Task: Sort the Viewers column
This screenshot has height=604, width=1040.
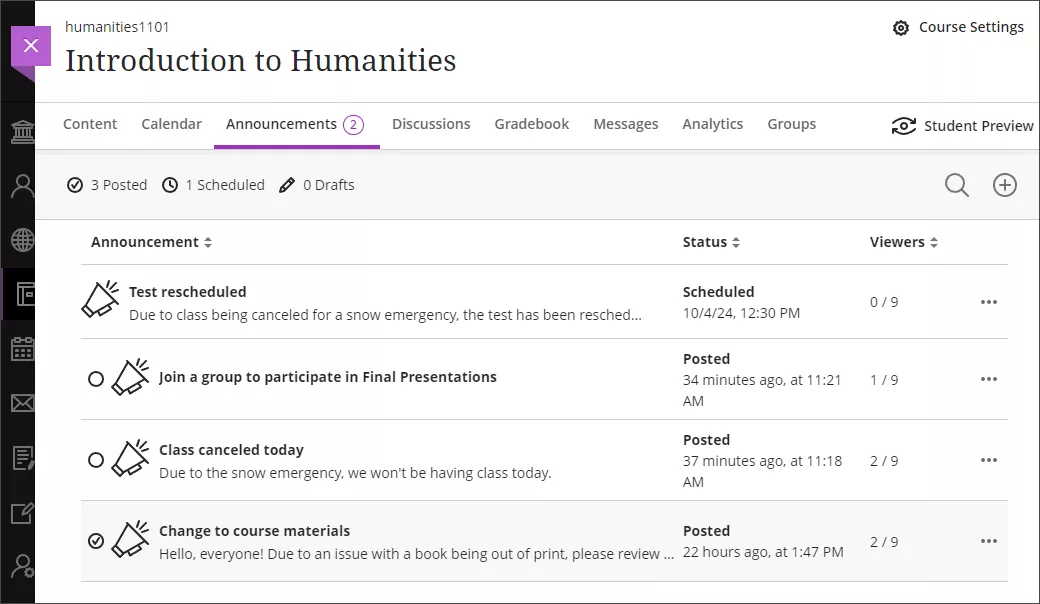Action: pos(933,242)
